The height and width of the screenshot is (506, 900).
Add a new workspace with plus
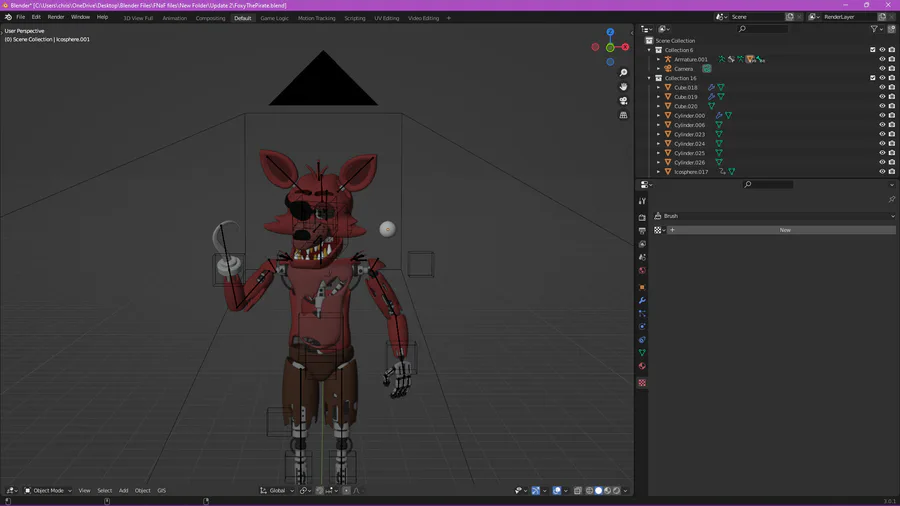click(449, 18)
